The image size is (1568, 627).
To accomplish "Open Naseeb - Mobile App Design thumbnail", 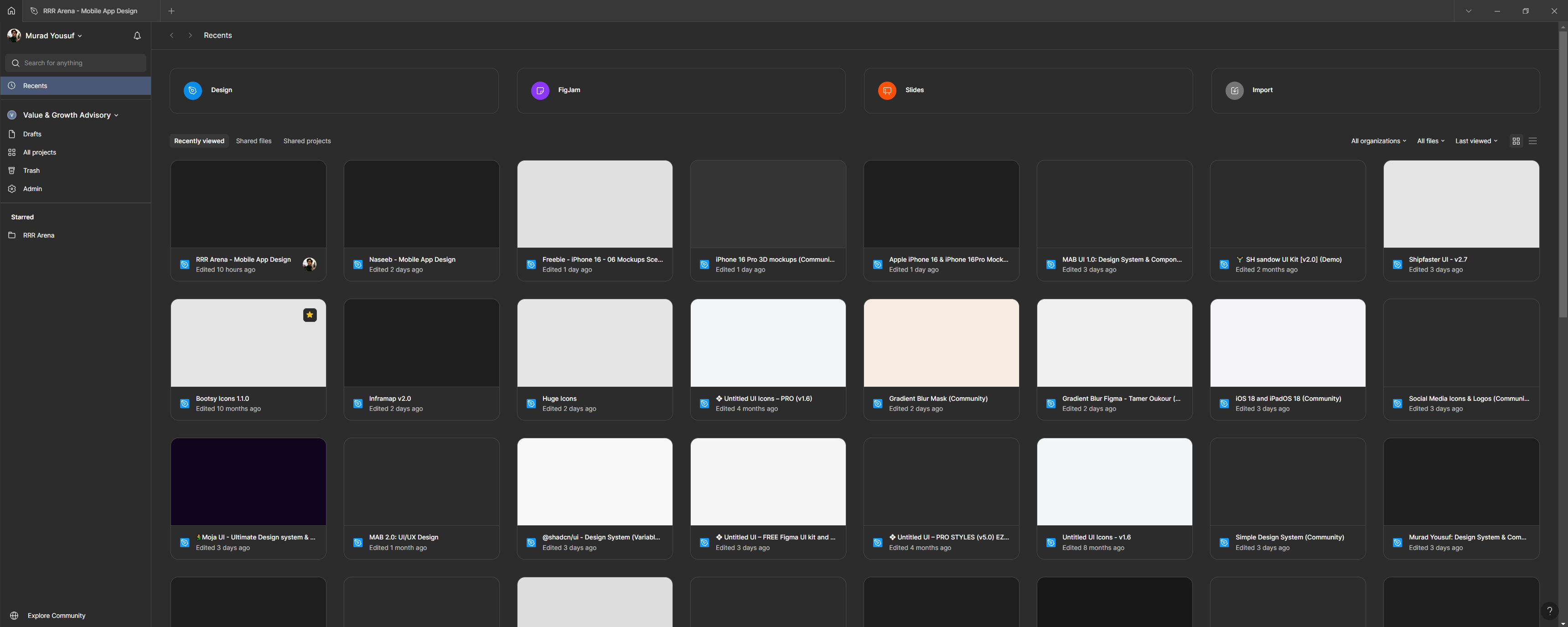I will point(421,204).
